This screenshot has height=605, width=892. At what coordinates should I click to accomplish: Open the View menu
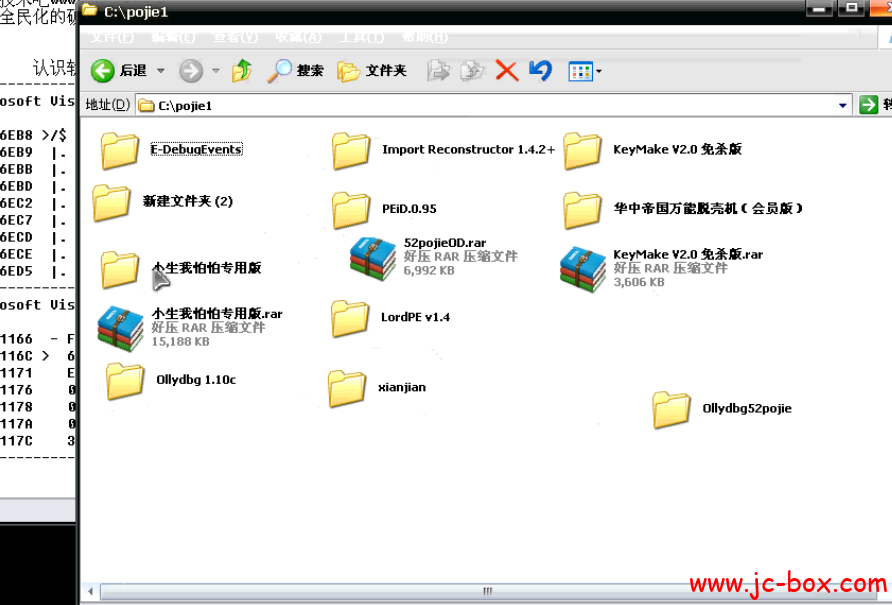[236, 38]
